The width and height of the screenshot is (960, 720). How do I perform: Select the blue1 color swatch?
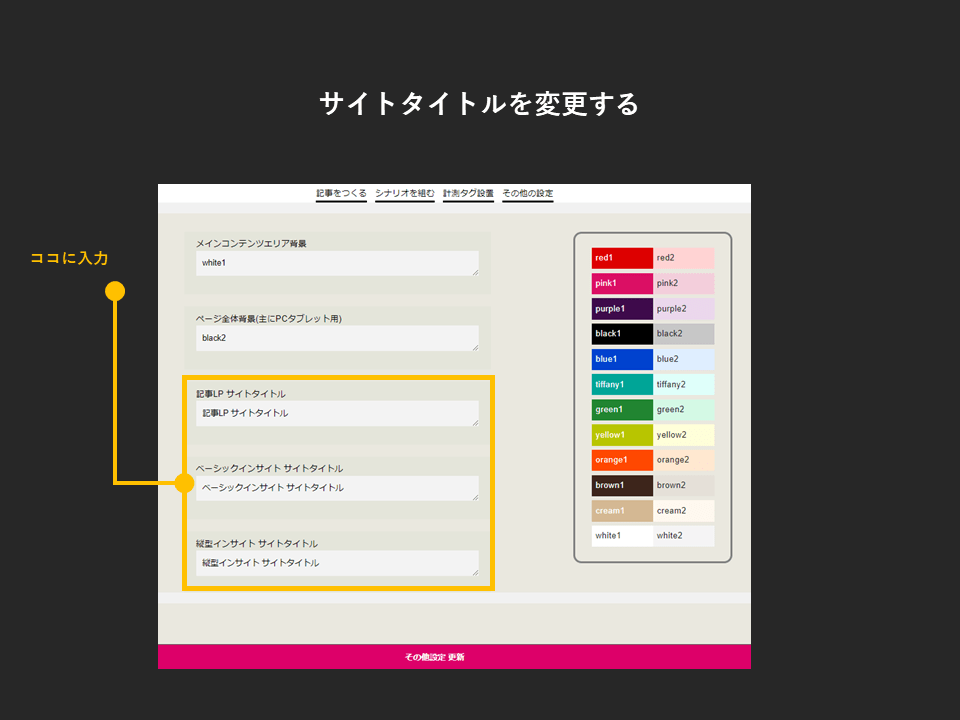coord(622,359)
